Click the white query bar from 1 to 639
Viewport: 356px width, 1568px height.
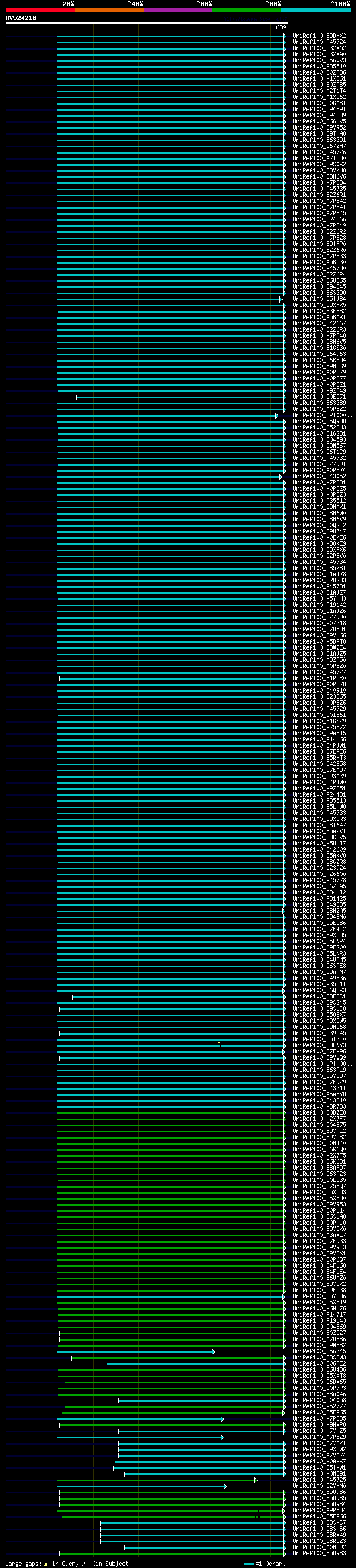(146, 23)
